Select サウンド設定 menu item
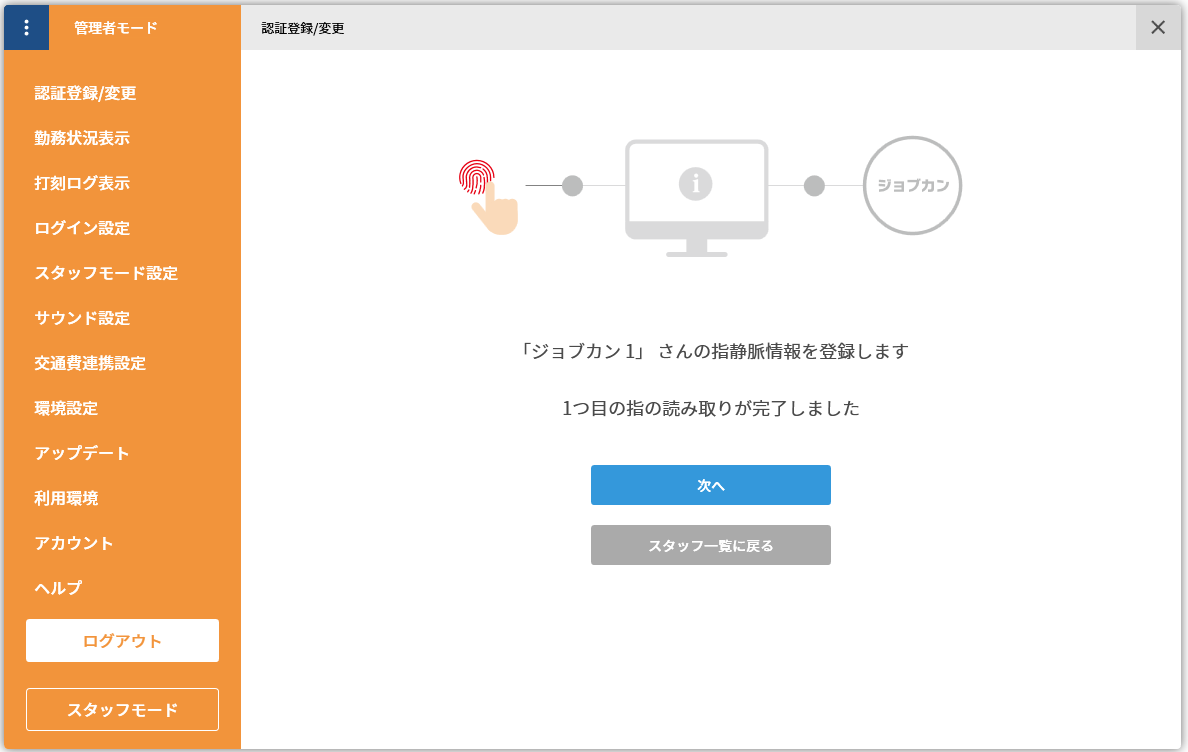The width and height of the screenshot is (1188, 752). [82, 318]
